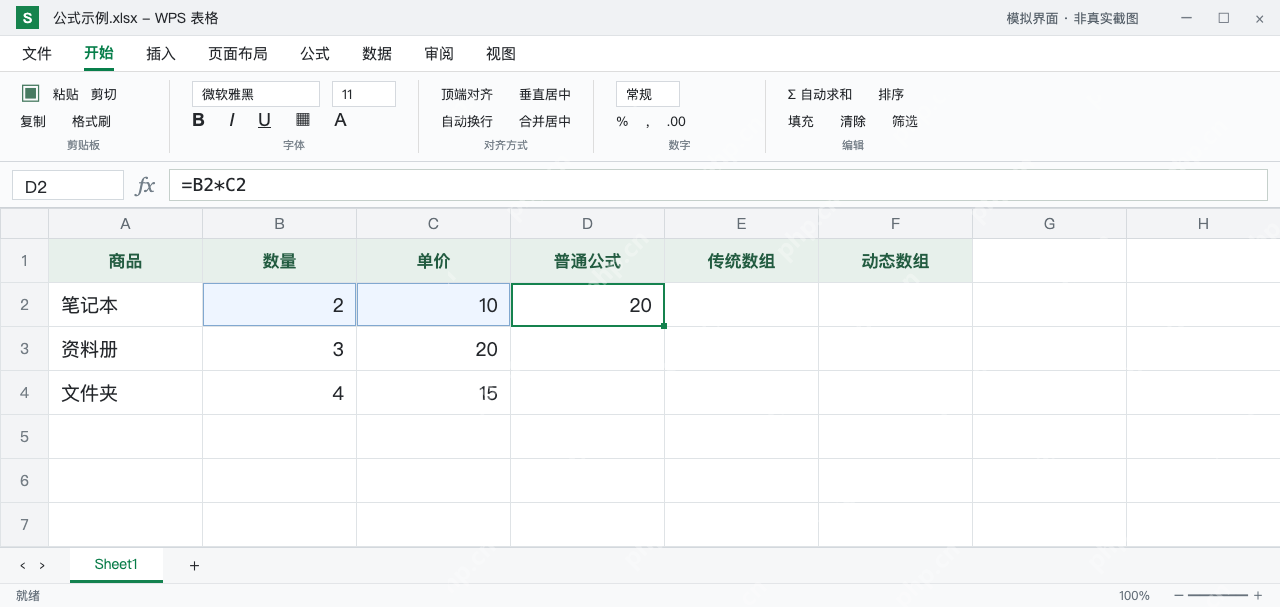Click the 100% zoom level text
Screen dimensions: 1280x608
point(1134,595)
